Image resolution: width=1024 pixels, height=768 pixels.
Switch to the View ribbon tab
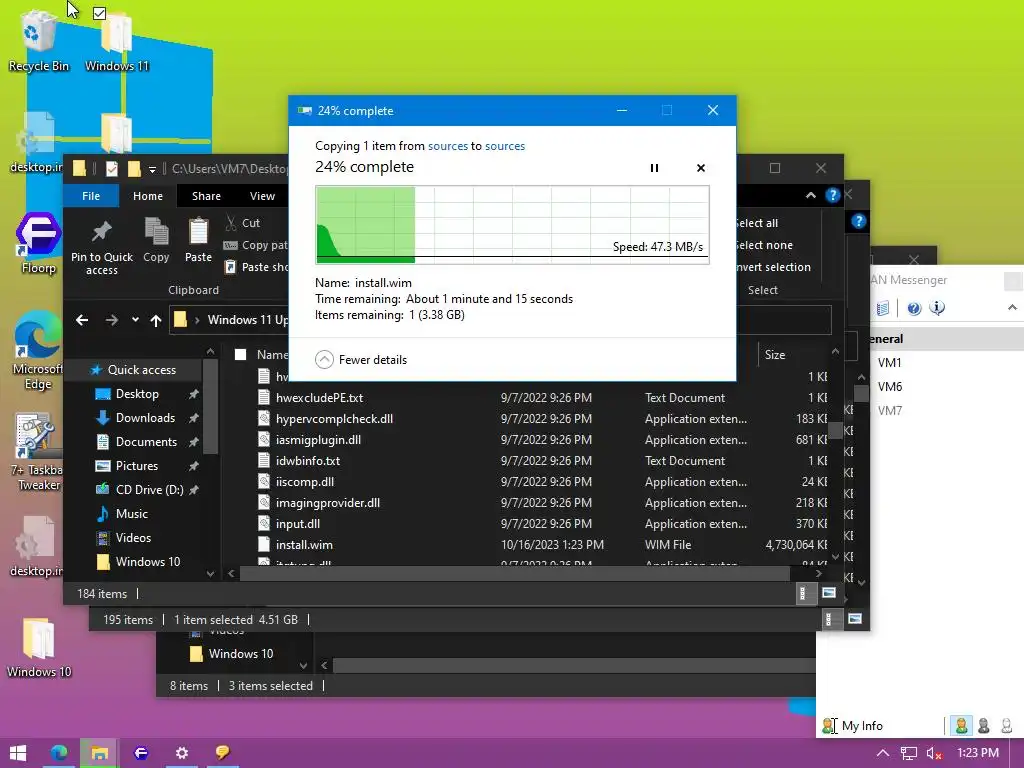tap(262, 196)
